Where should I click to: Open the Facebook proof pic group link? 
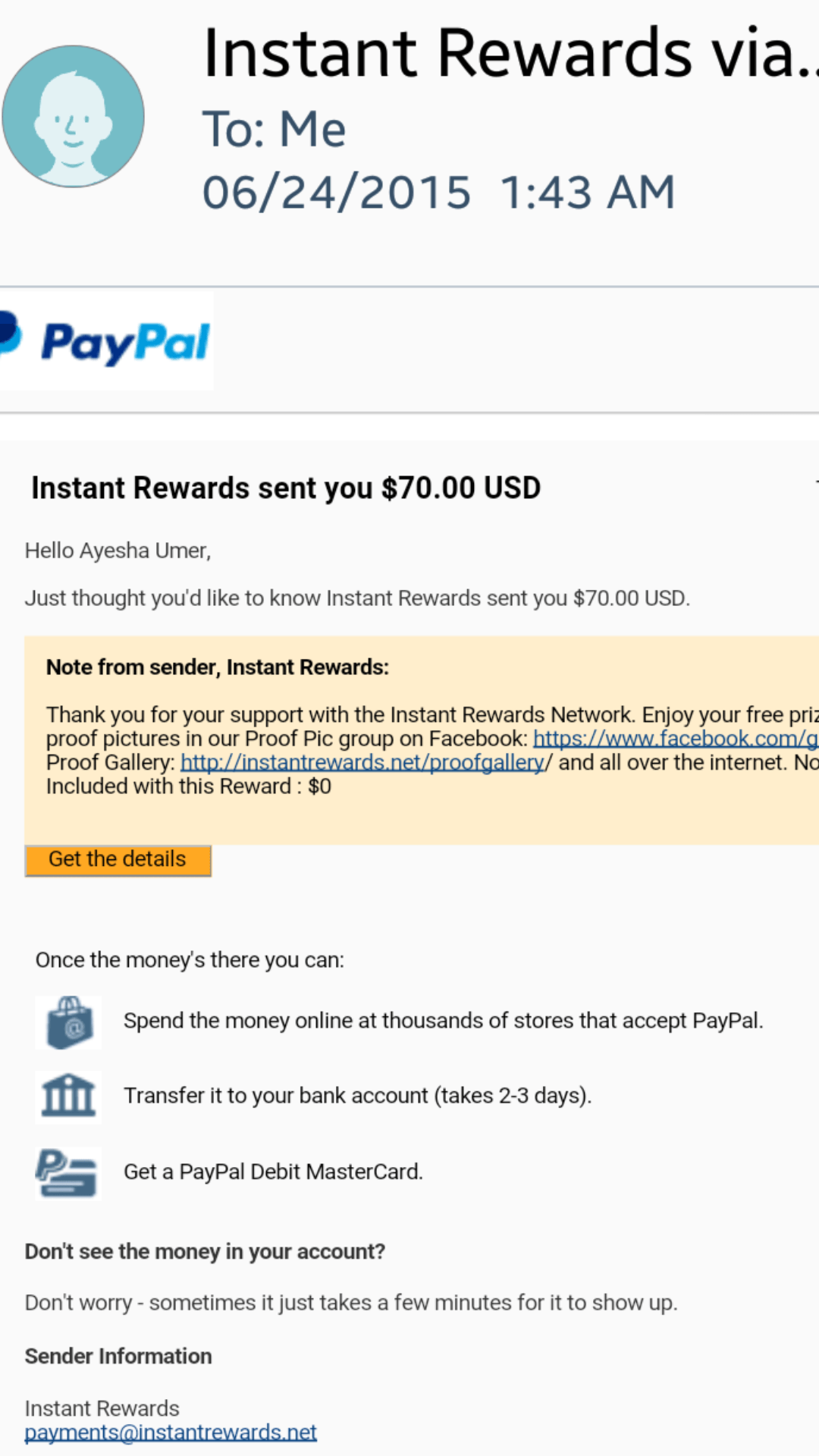676,738
